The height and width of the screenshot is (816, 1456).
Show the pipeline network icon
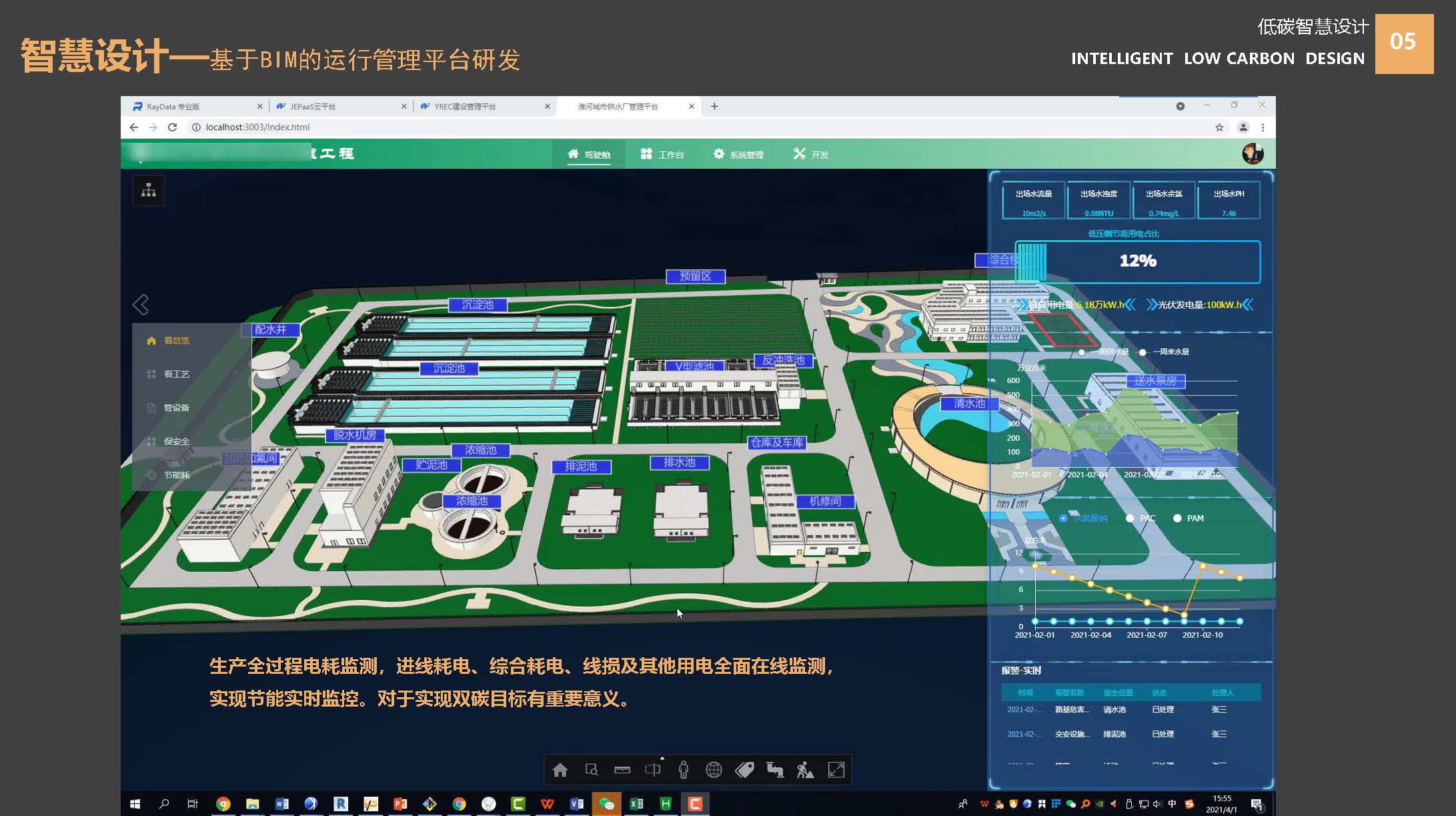tap(774, 770)
